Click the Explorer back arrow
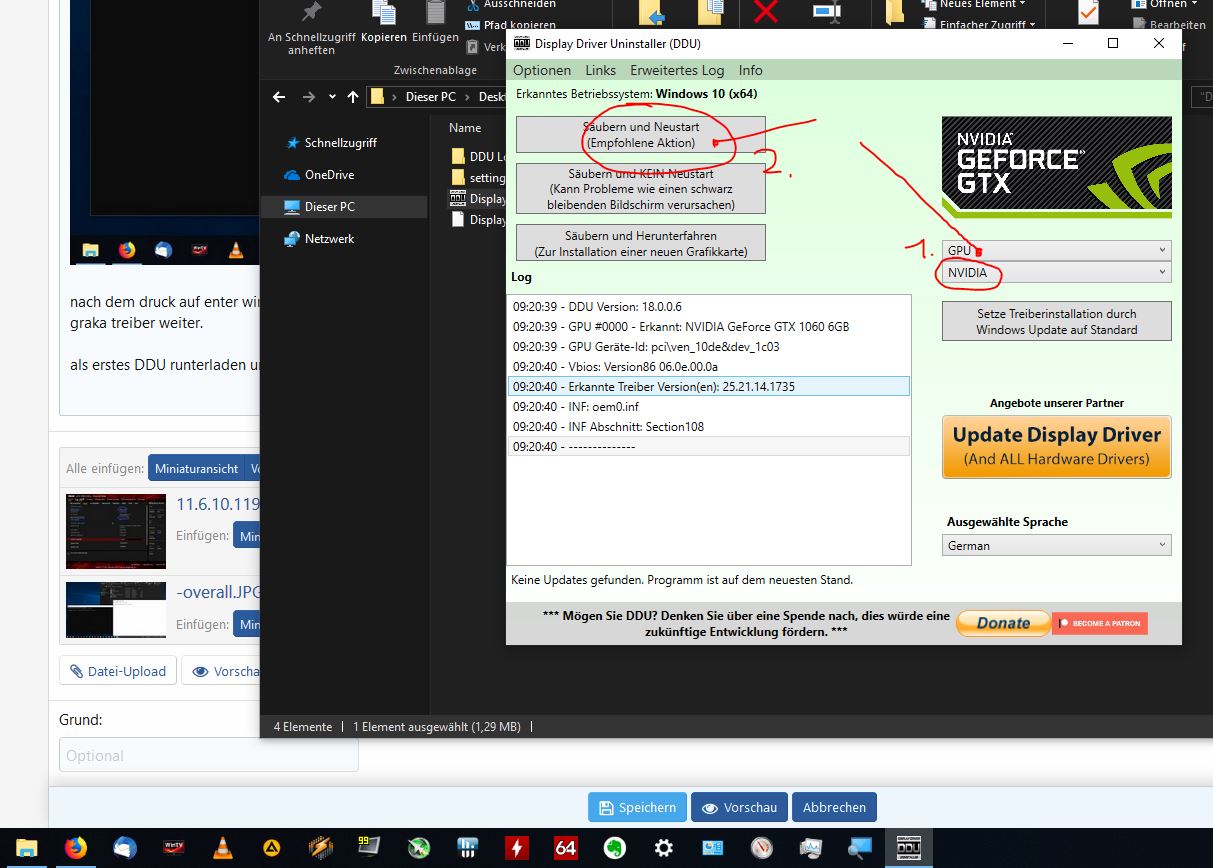The width and height of the screenshot is (1213, 868). pos(279,97)
